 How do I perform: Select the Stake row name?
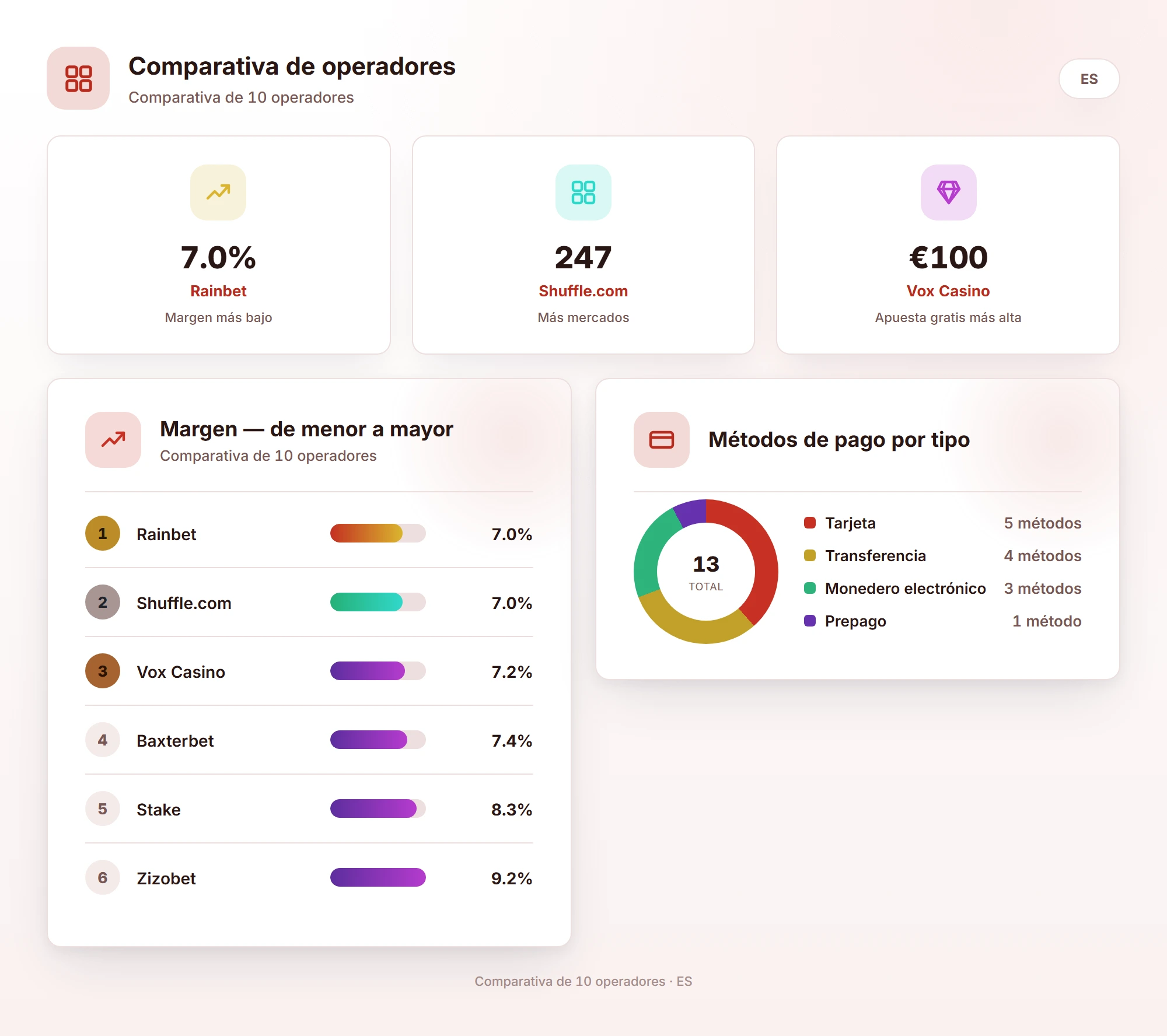click(159, 810)
